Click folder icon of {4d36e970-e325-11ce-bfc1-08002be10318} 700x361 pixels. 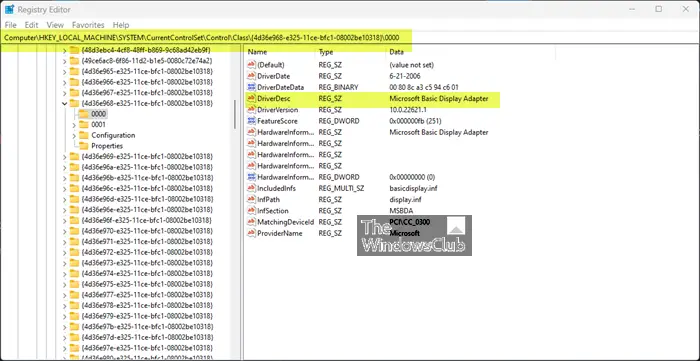tap(74, 231)
